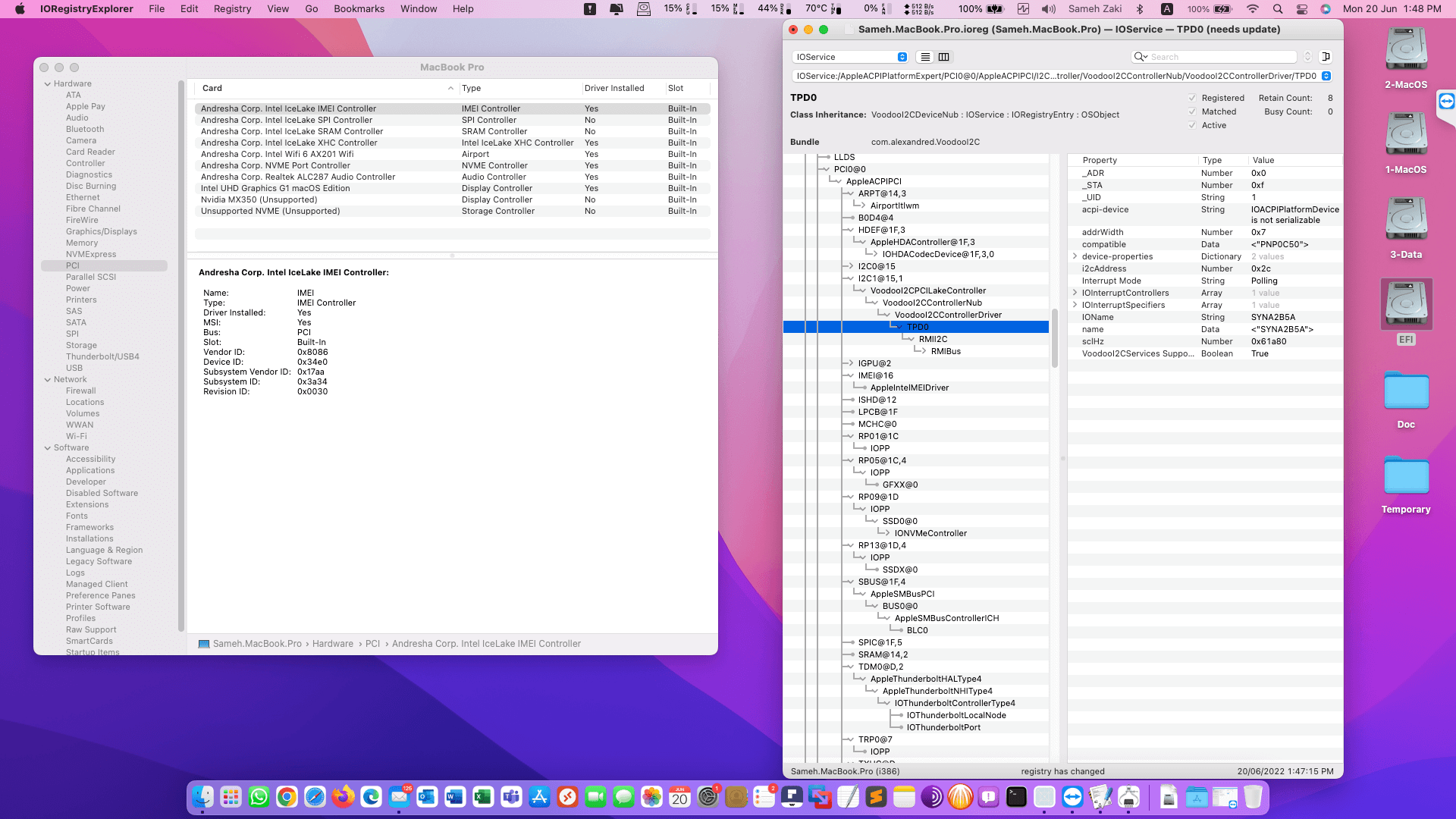Viewport: 1456px width, 819px height.
Task: Click the System Information sidebar scrollbar
Action: 181,356
